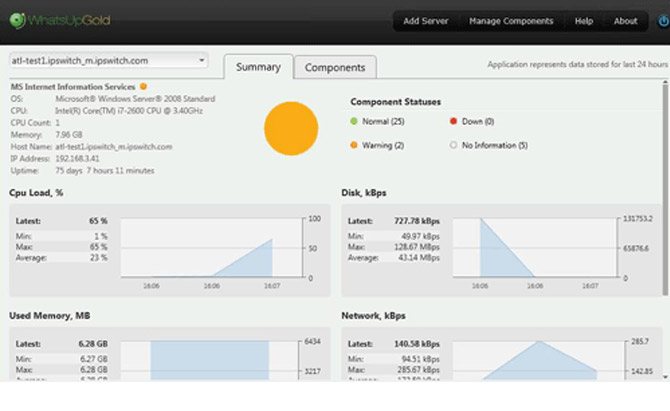Click the OS value Microsoft Windows Server 2008
This screenshot has width=670, height=411.
[x=135, y=99]
